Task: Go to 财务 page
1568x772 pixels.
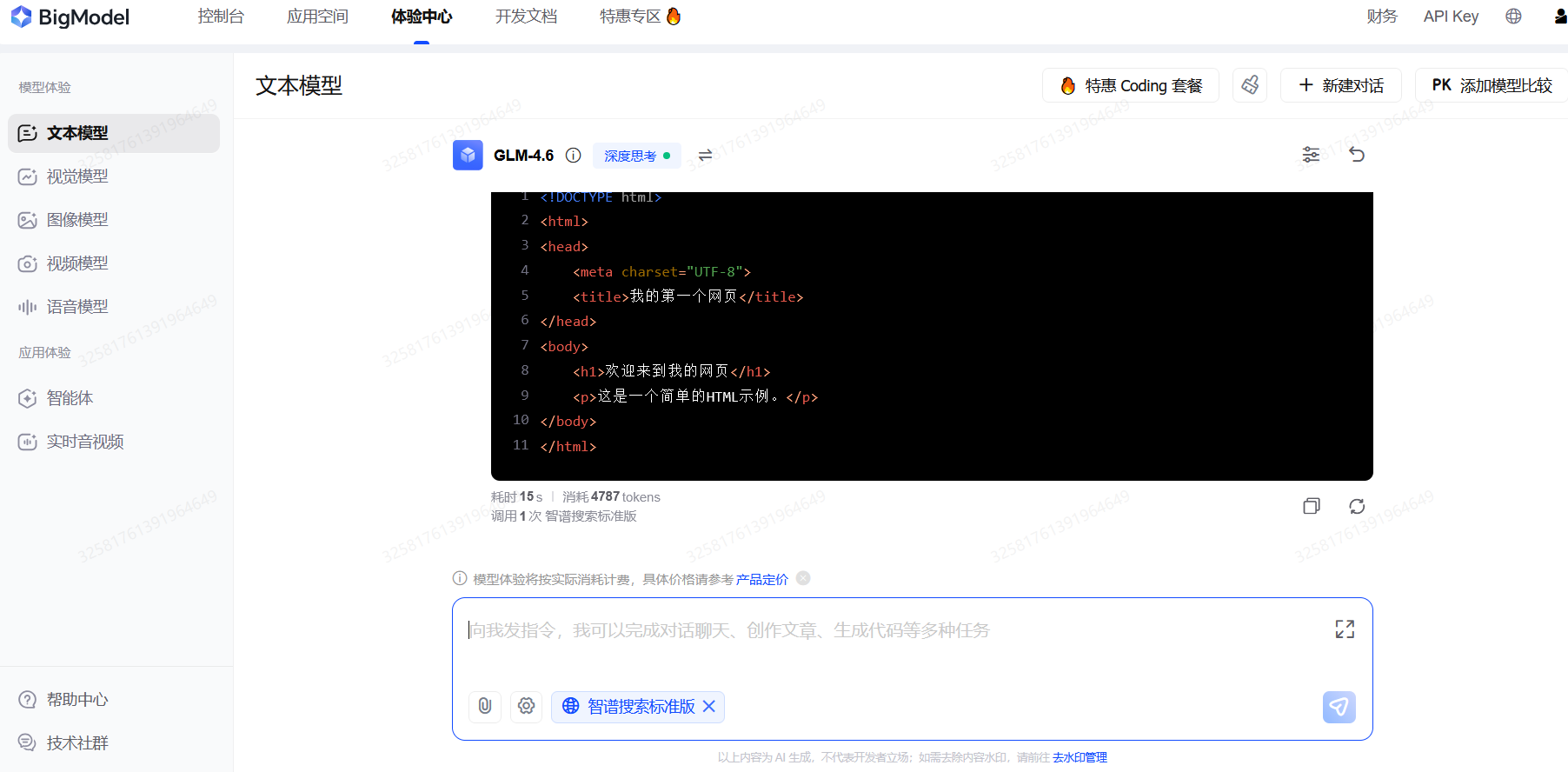Action: [x=1382, y=17]
